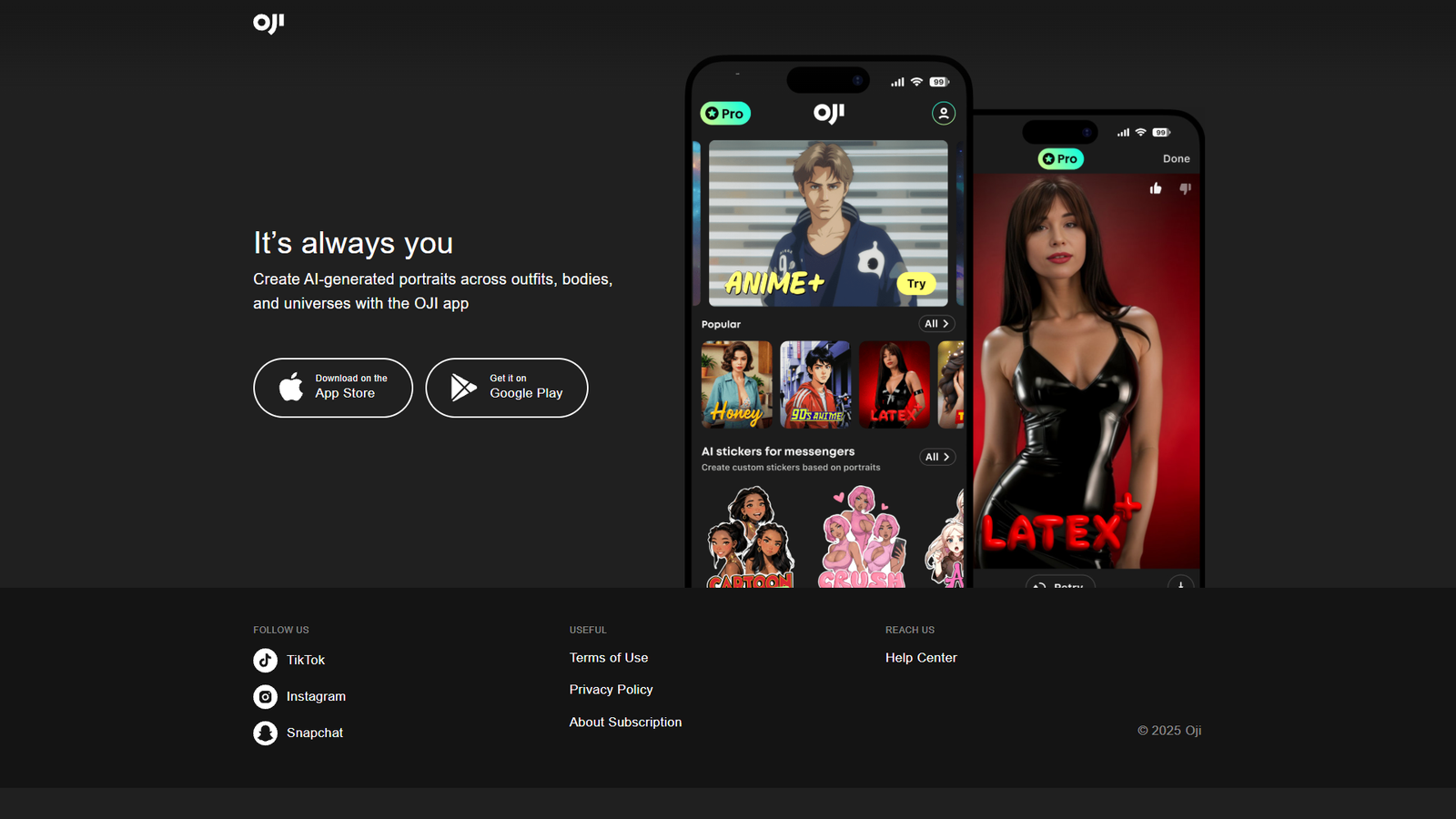The width and height of the screenshot is (1456, 819).
Task: Select the 90s Anime style thumbnail
Action: [815, 385]
